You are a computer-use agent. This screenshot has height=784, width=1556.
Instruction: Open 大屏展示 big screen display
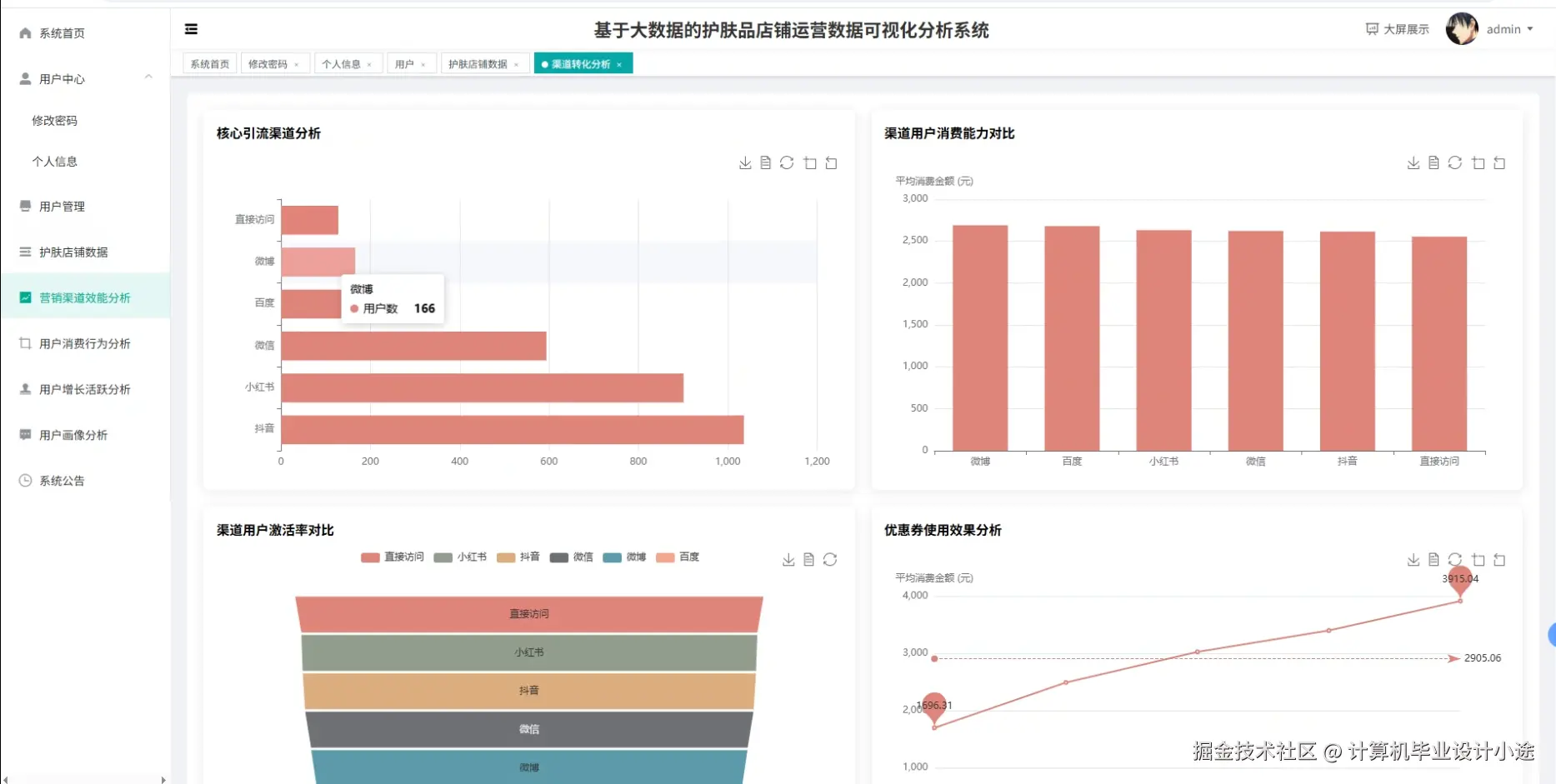[x=1398, y=29]
